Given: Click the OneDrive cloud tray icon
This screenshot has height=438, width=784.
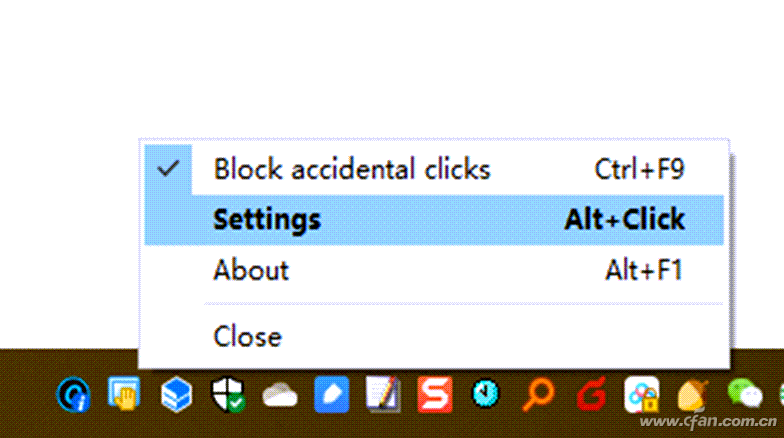Looking at the screenshot, I should [280, 395].
